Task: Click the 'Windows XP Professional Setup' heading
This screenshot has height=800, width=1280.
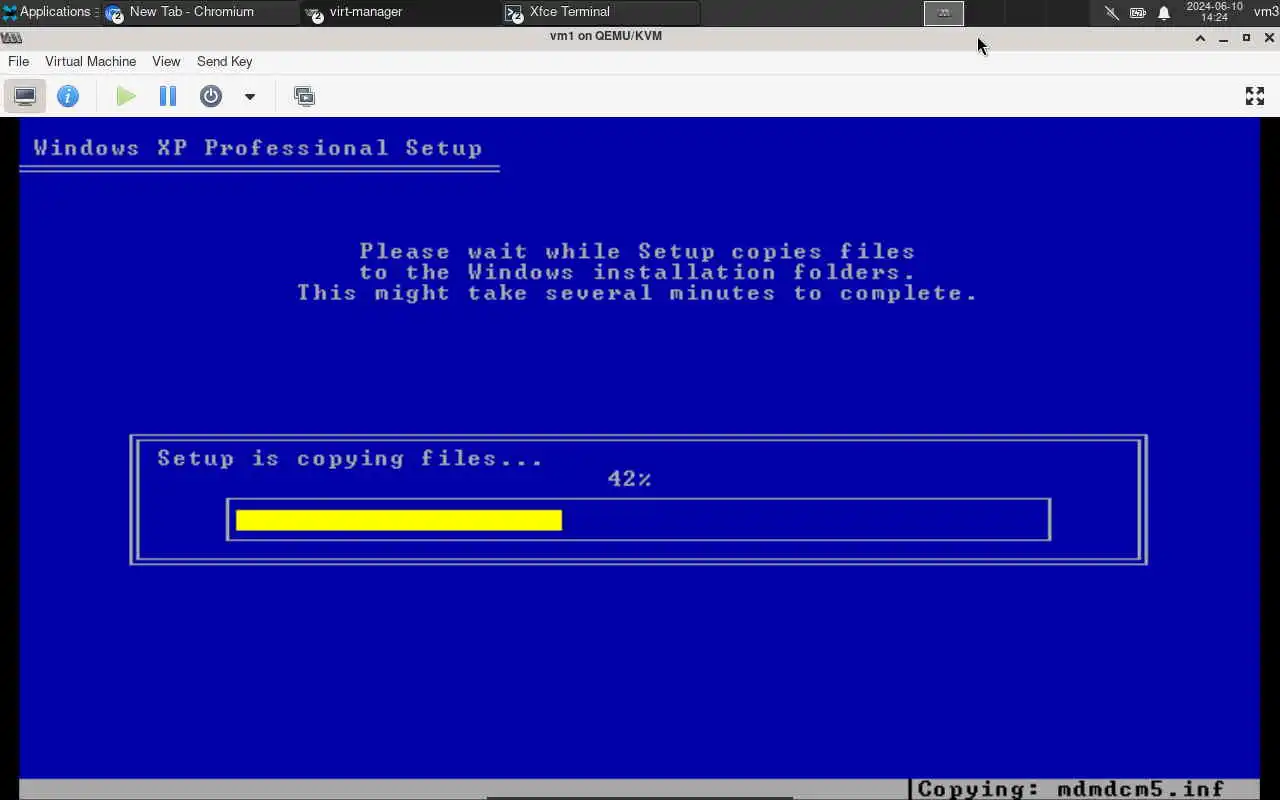Action: pos(258,148)
